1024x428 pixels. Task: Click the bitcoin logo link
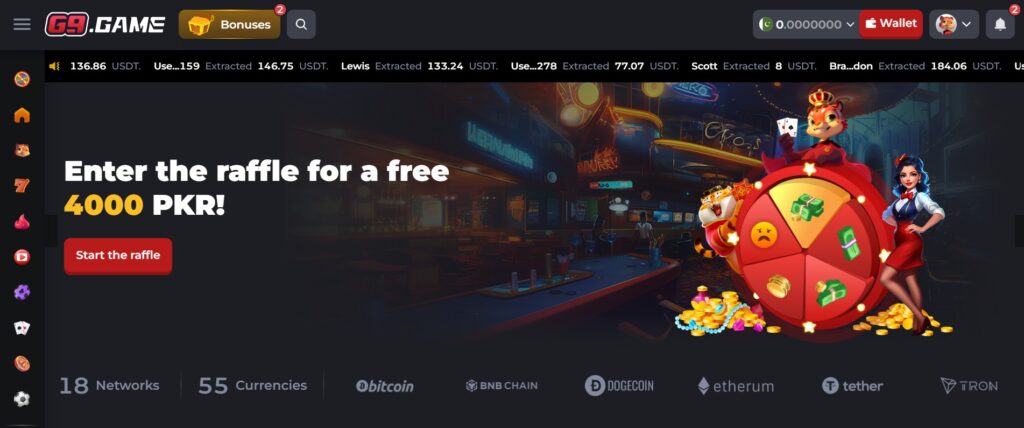pyautogui.click(x=385, y=386)
